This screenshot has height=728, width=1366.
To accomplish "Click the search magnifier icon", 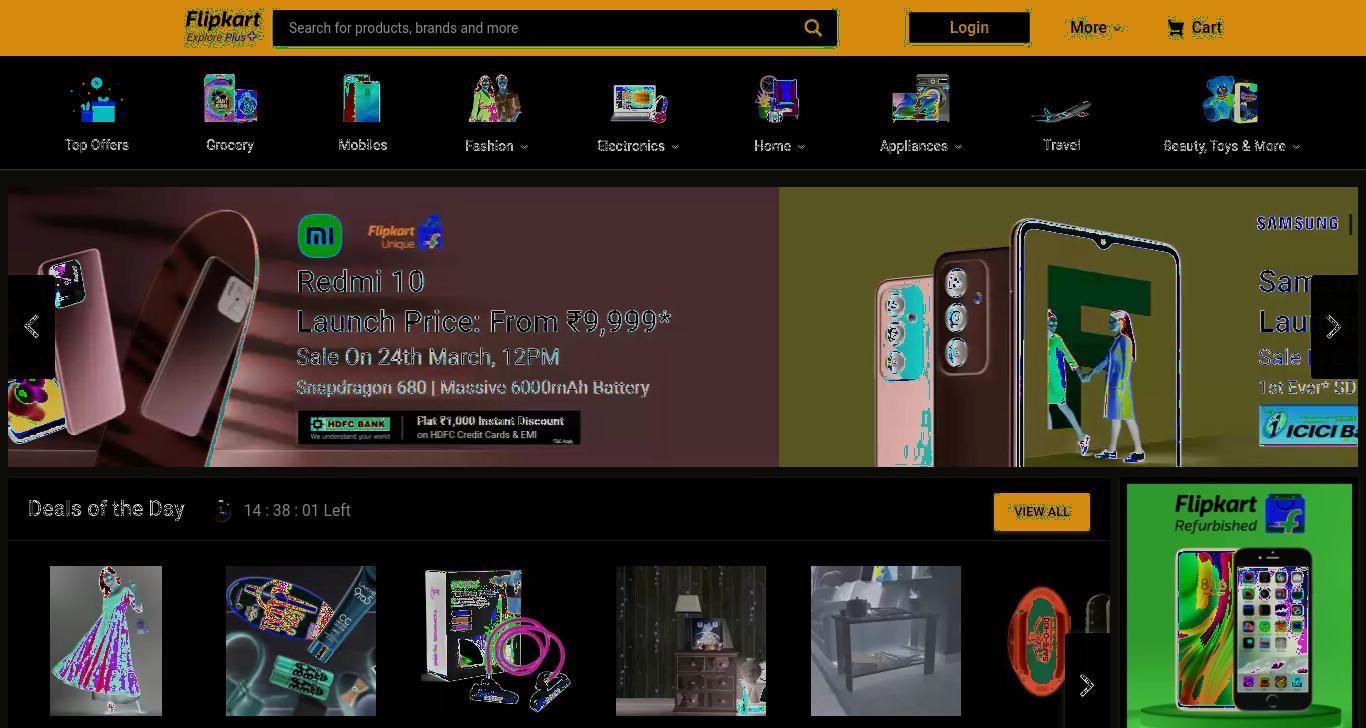I will pos(813,28).
